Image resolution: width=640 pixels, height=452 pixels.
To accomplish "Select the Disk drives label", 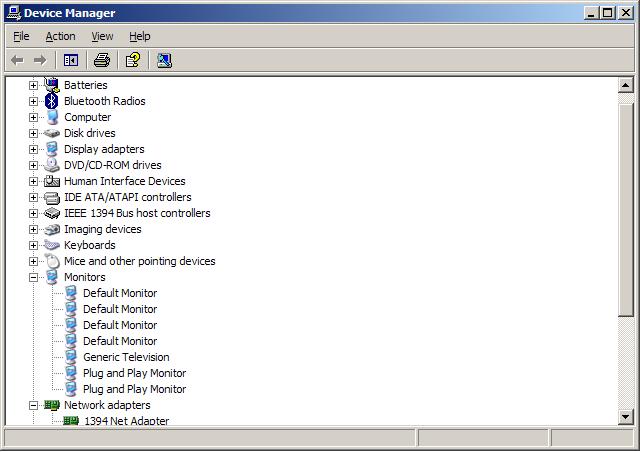I will coord(90,133).
